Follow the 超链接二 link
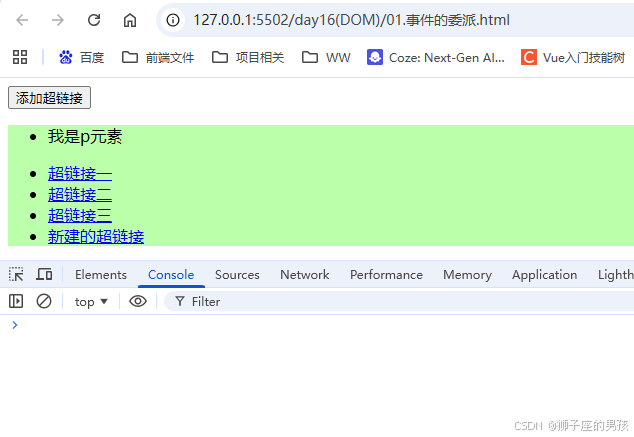 point(80,195)
